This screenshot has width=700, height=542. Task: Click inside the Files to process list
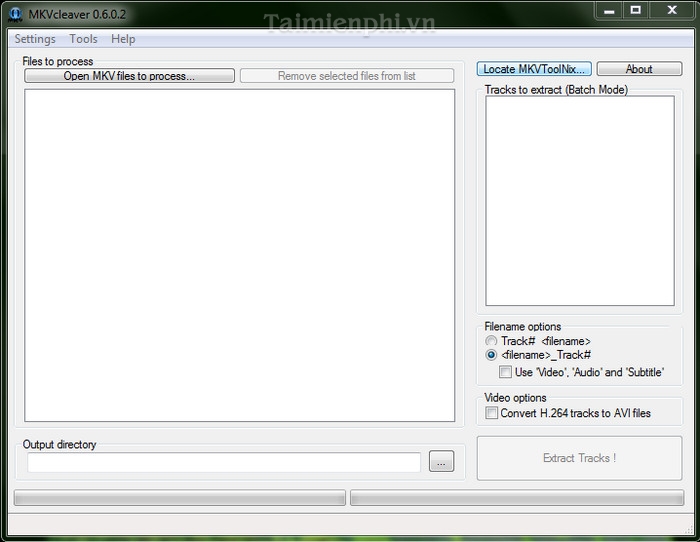[x=239, y=255]
